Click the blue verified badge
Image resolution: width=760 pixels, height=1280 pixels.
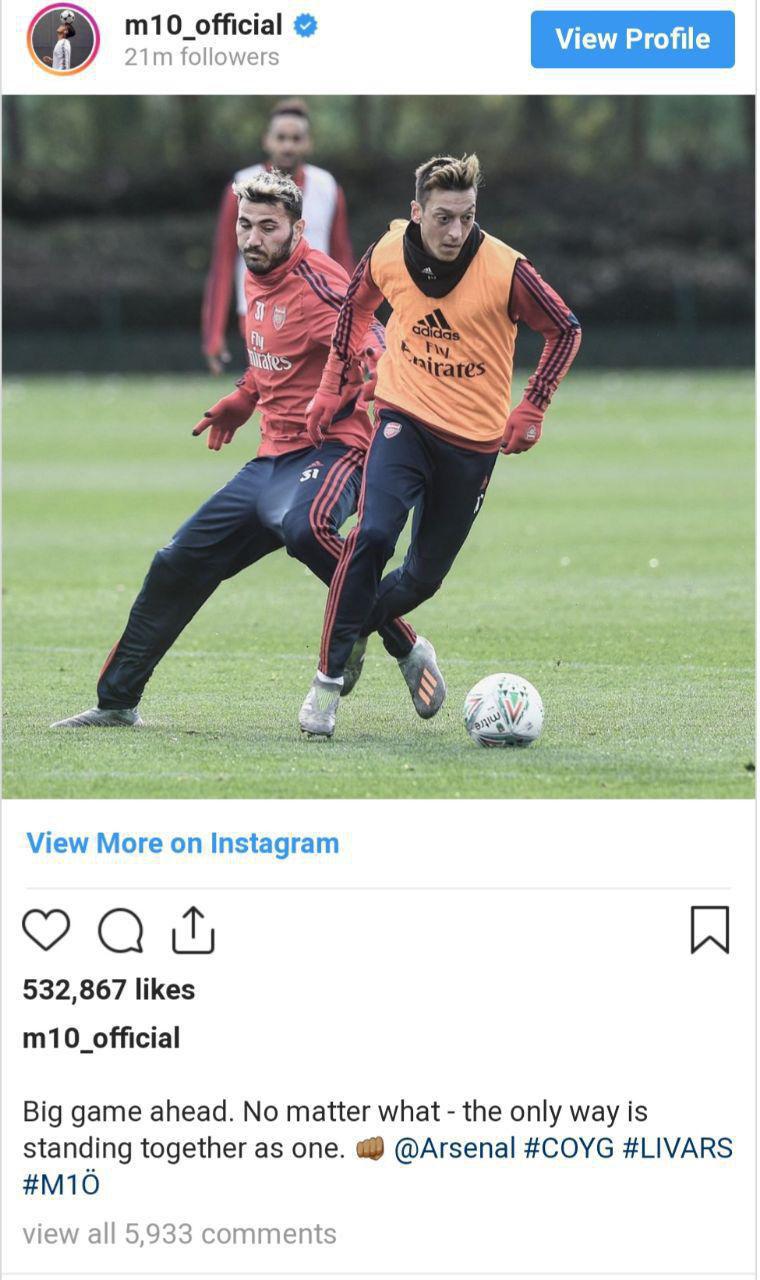pos(305,26)
